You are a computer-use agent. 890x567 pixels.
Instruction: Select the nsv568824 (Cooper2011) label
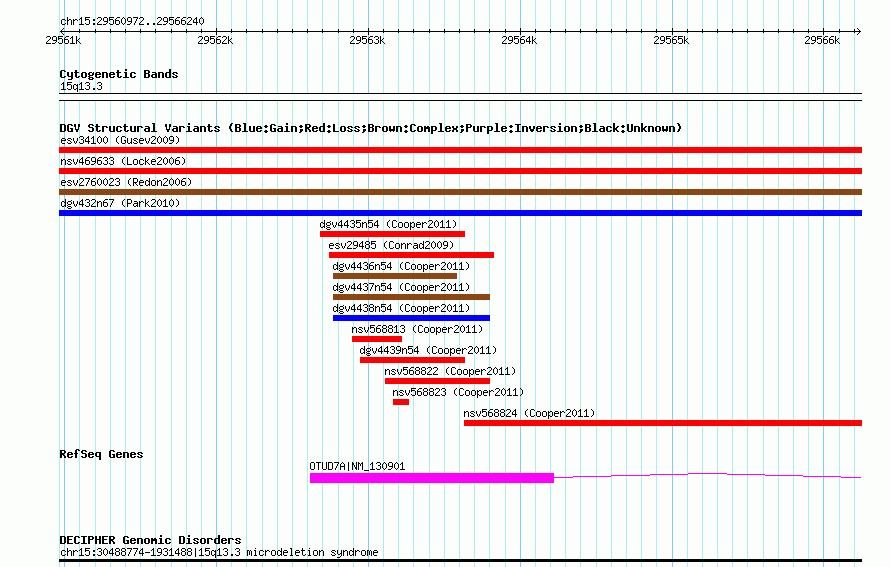(529, 413)
